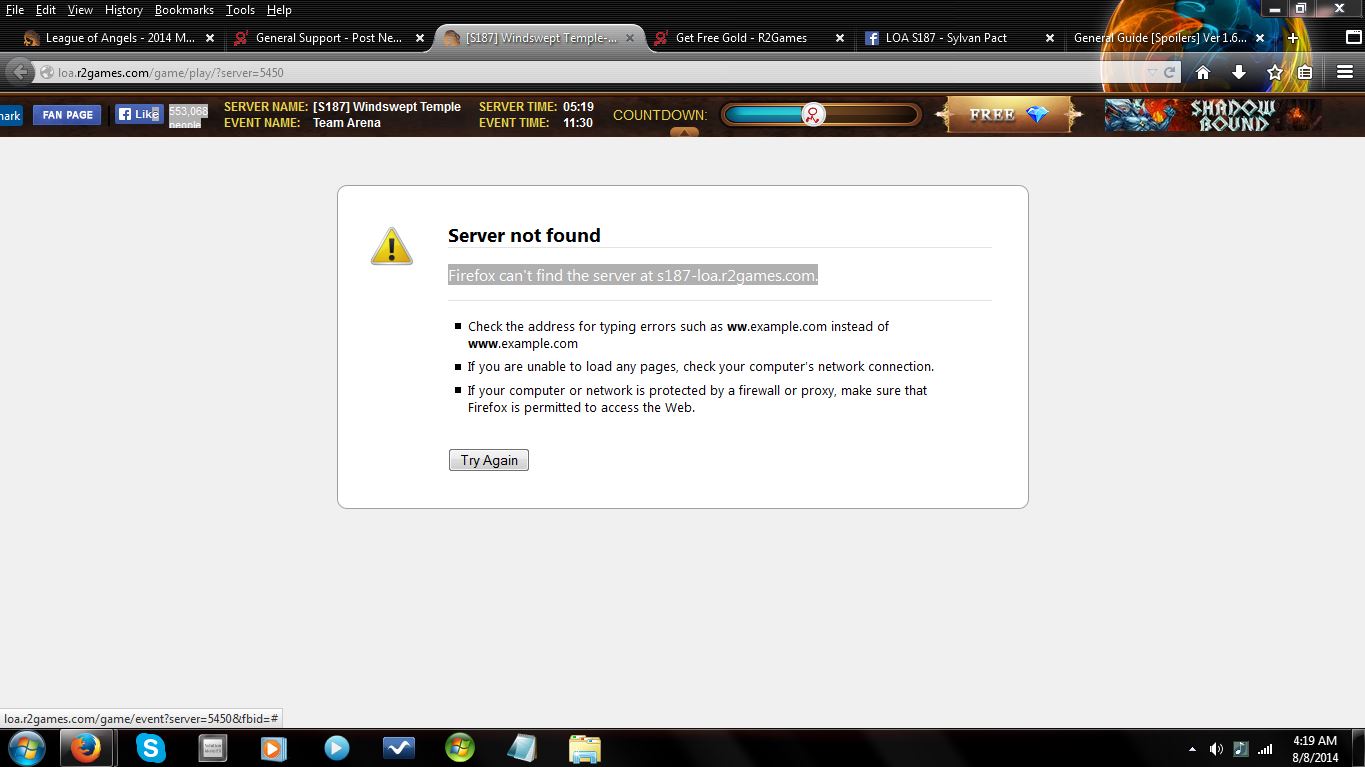Open the Firefox hamburger menu
The height and width of the screenshot is (767, 1365).
click(x=1345, y=72)
